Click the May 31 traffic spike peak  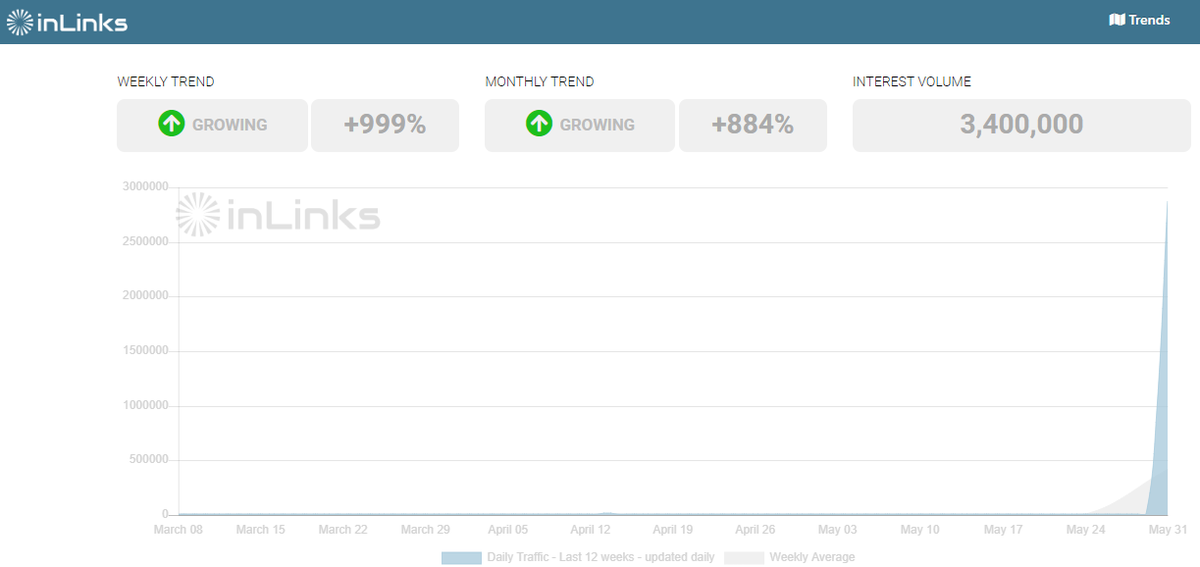tap(1167, 203)
